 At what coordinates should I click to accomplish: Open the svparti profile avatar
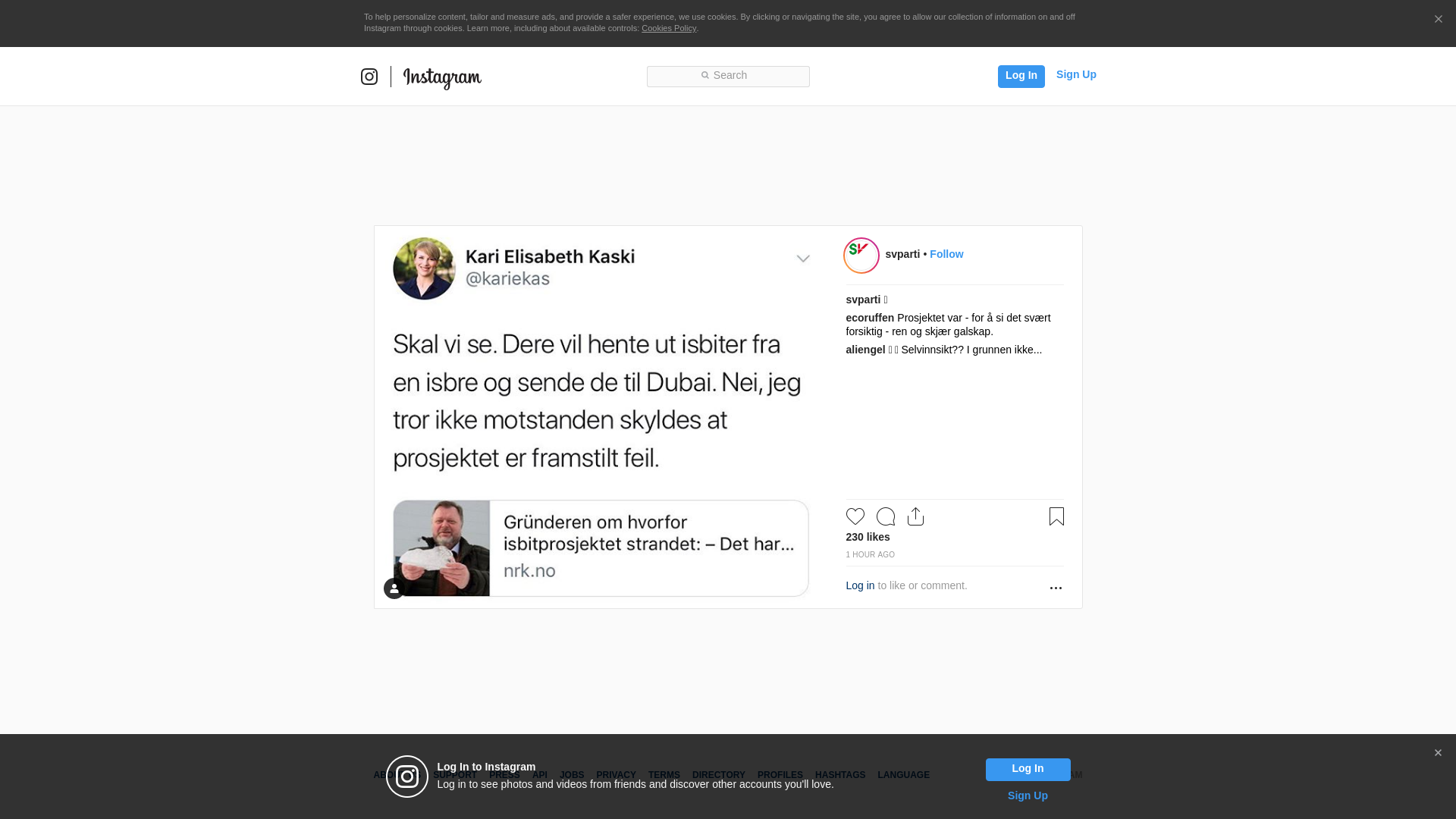[861, 255]
